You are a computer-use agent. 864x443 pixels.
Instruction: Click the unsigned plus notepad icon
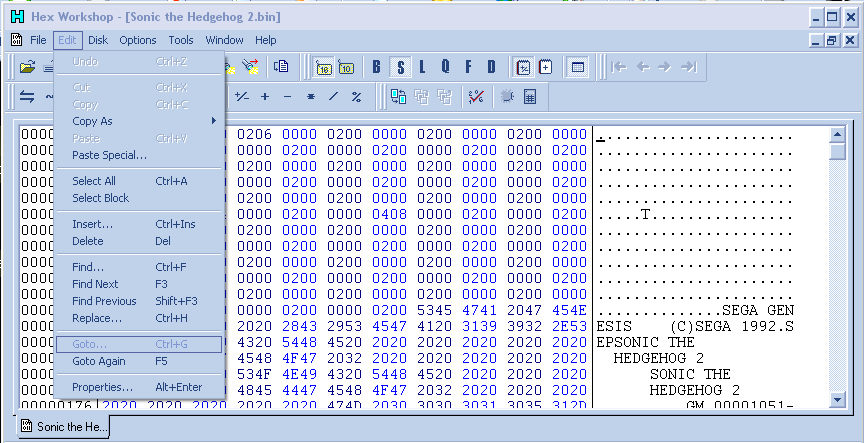coord(546,67)
